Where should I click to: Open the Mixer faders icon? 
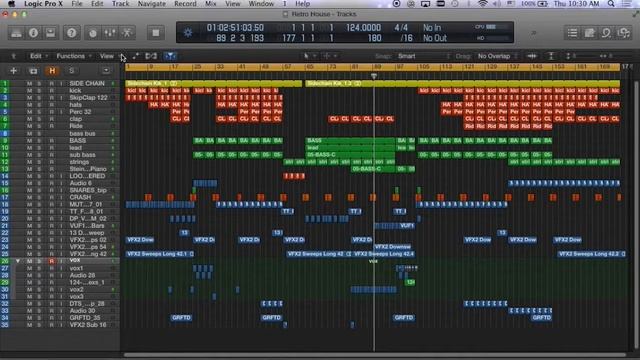pos(110,33)
